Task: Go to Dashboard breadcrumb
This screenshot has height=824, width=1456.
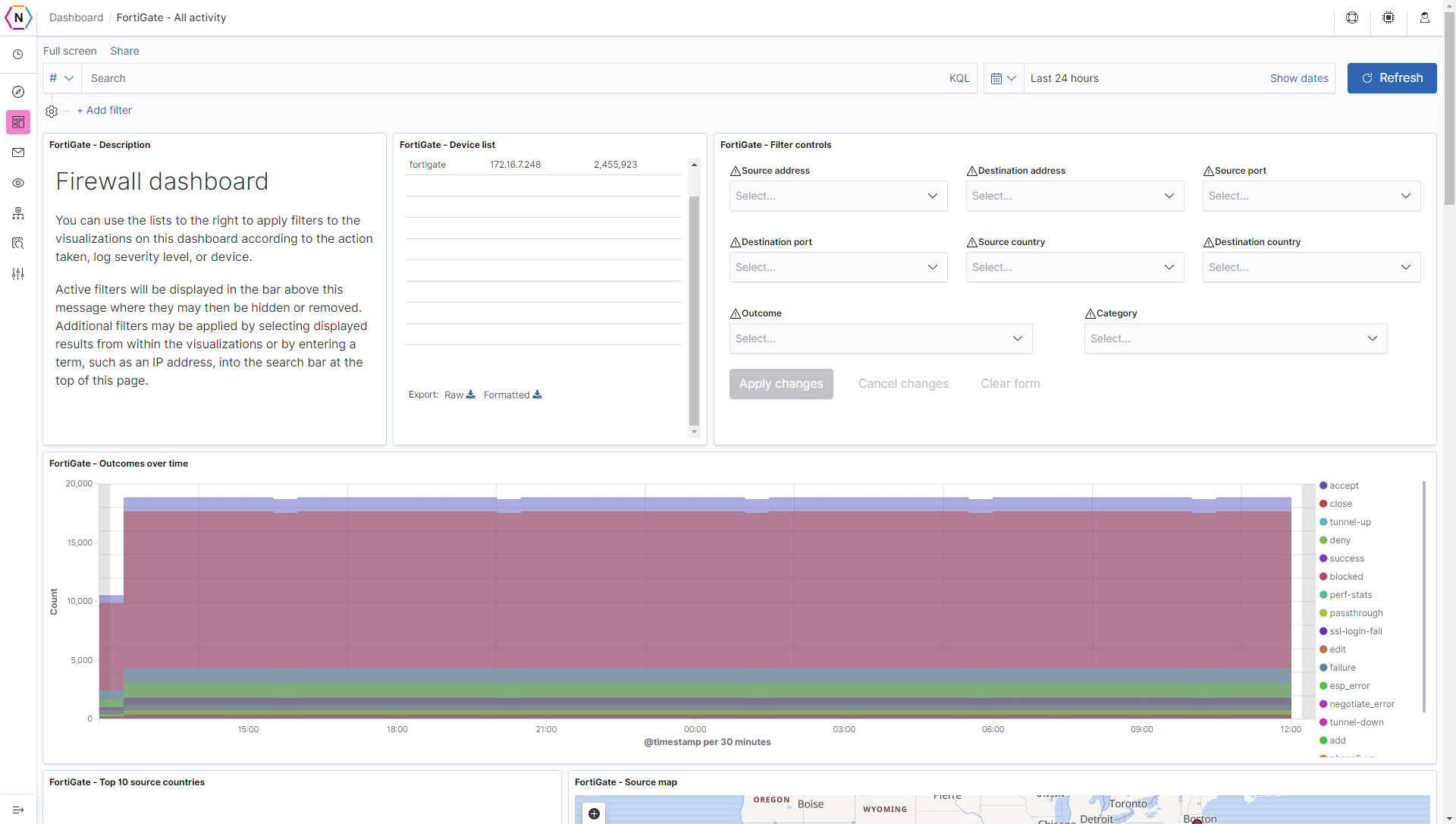Action: click(x=76, y=17)
